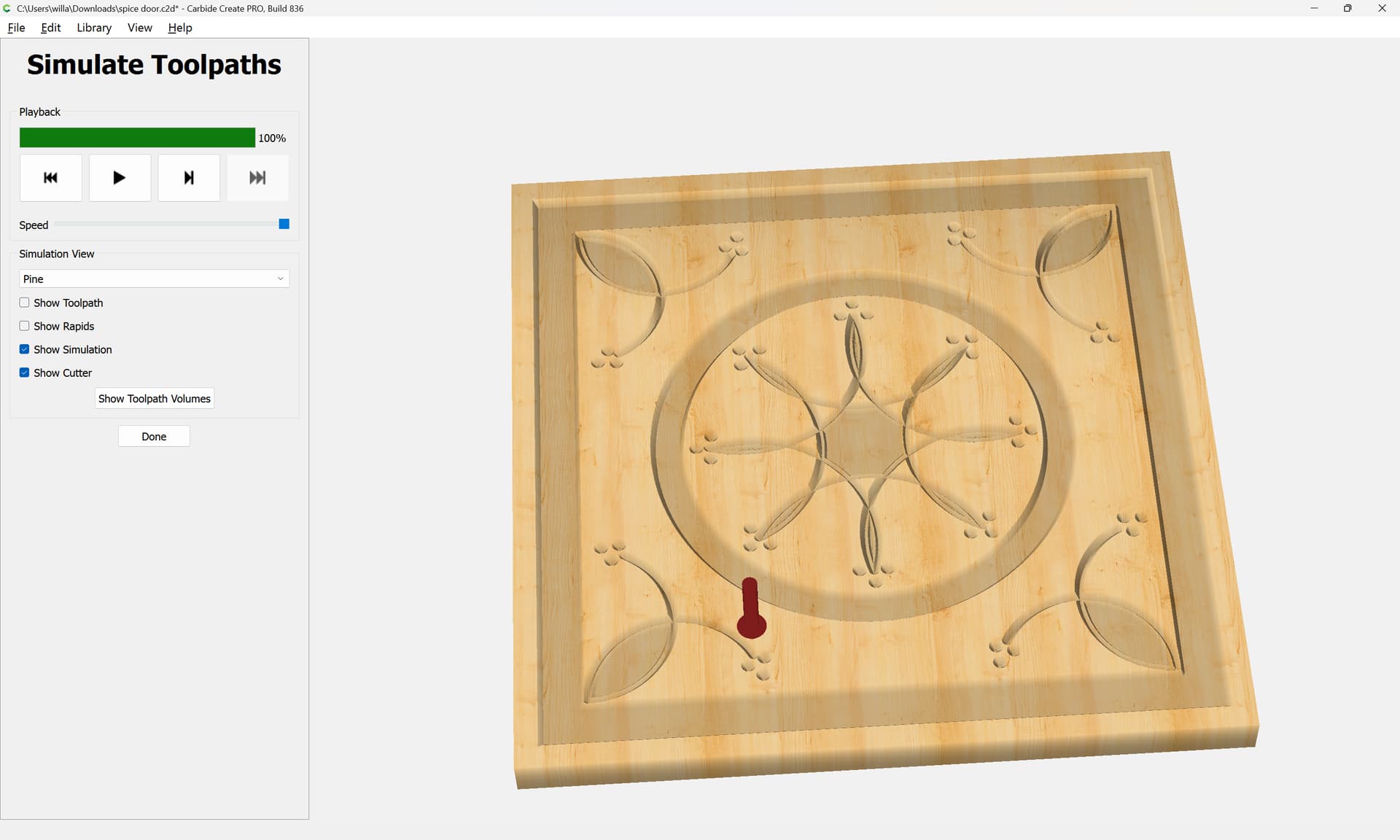This screenshot has width=1400, height=840.
Task: Click Show Toolpath Volumes button
Action: click(x=154, y=399)
